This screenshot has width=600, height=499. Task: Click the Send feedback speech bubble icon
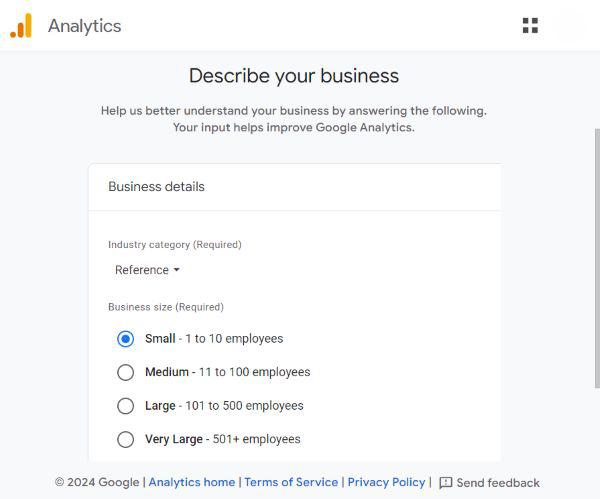pos(446,483)
